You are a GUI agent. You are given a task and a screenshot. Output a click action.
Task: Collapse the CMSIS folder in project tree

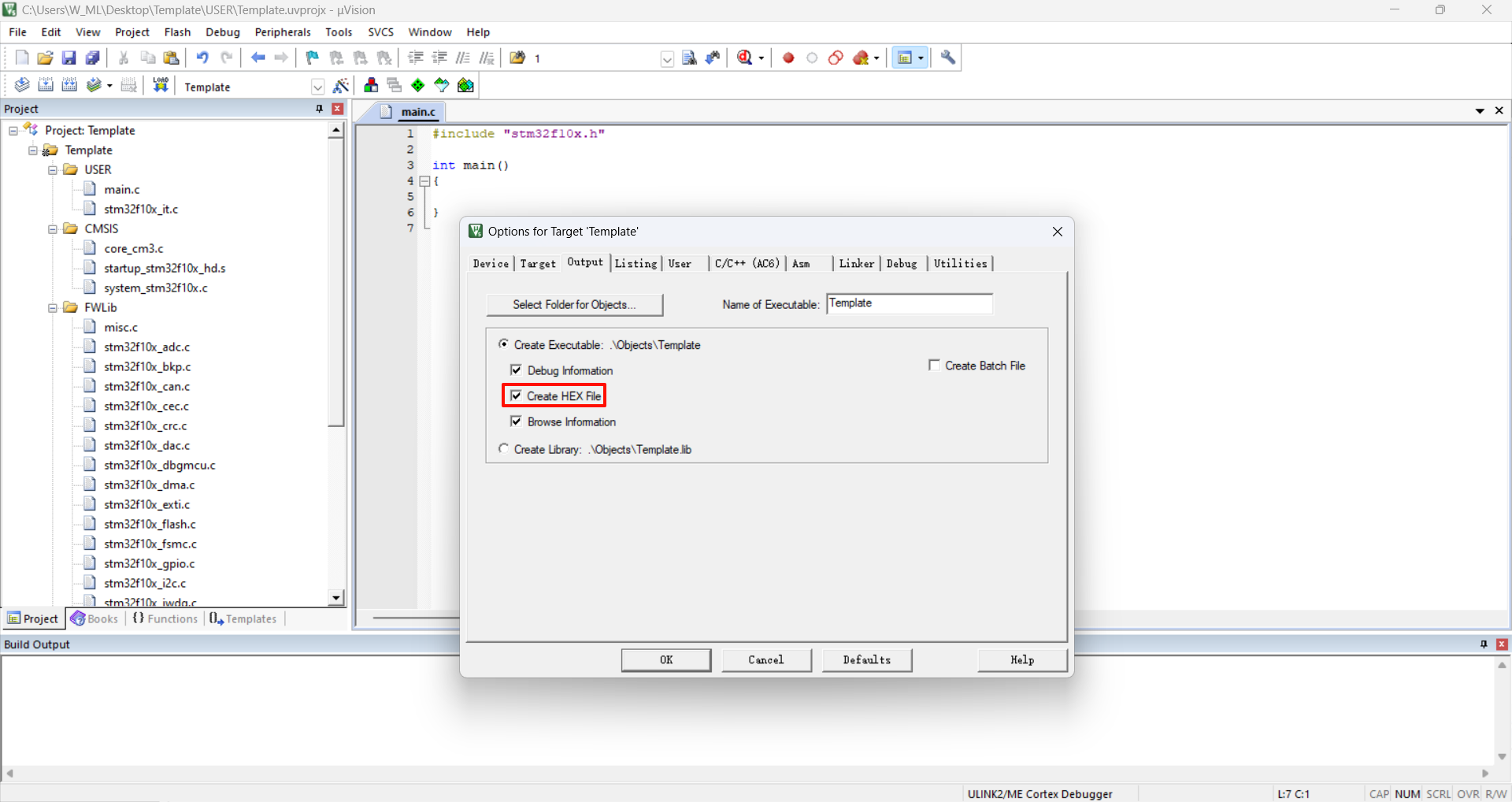pyautogui.click(x=53, y=229)
